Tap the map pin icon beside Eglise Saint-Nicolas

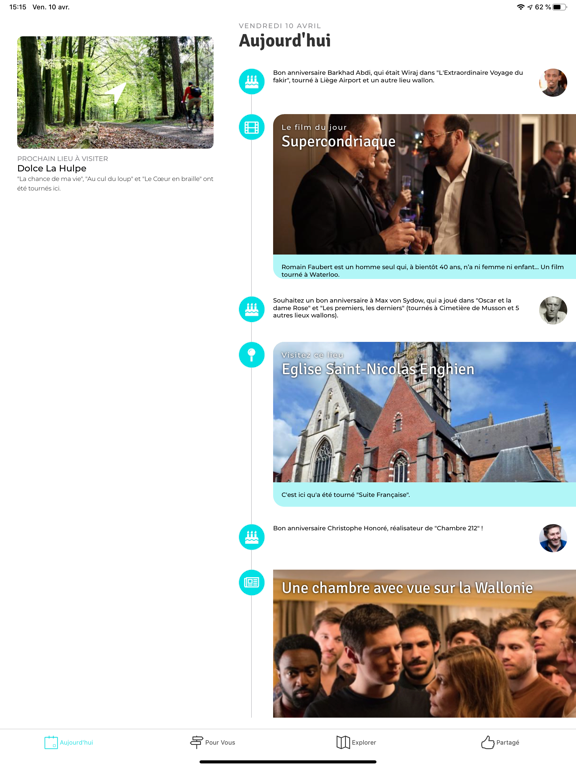251,355
